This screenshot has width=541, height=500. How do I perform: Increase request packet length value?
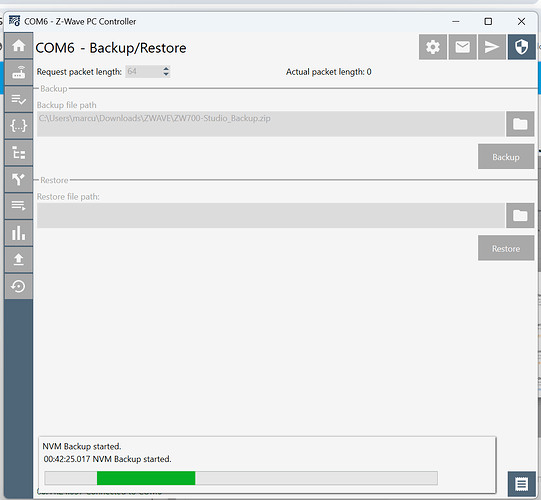(x=166, y=69)
